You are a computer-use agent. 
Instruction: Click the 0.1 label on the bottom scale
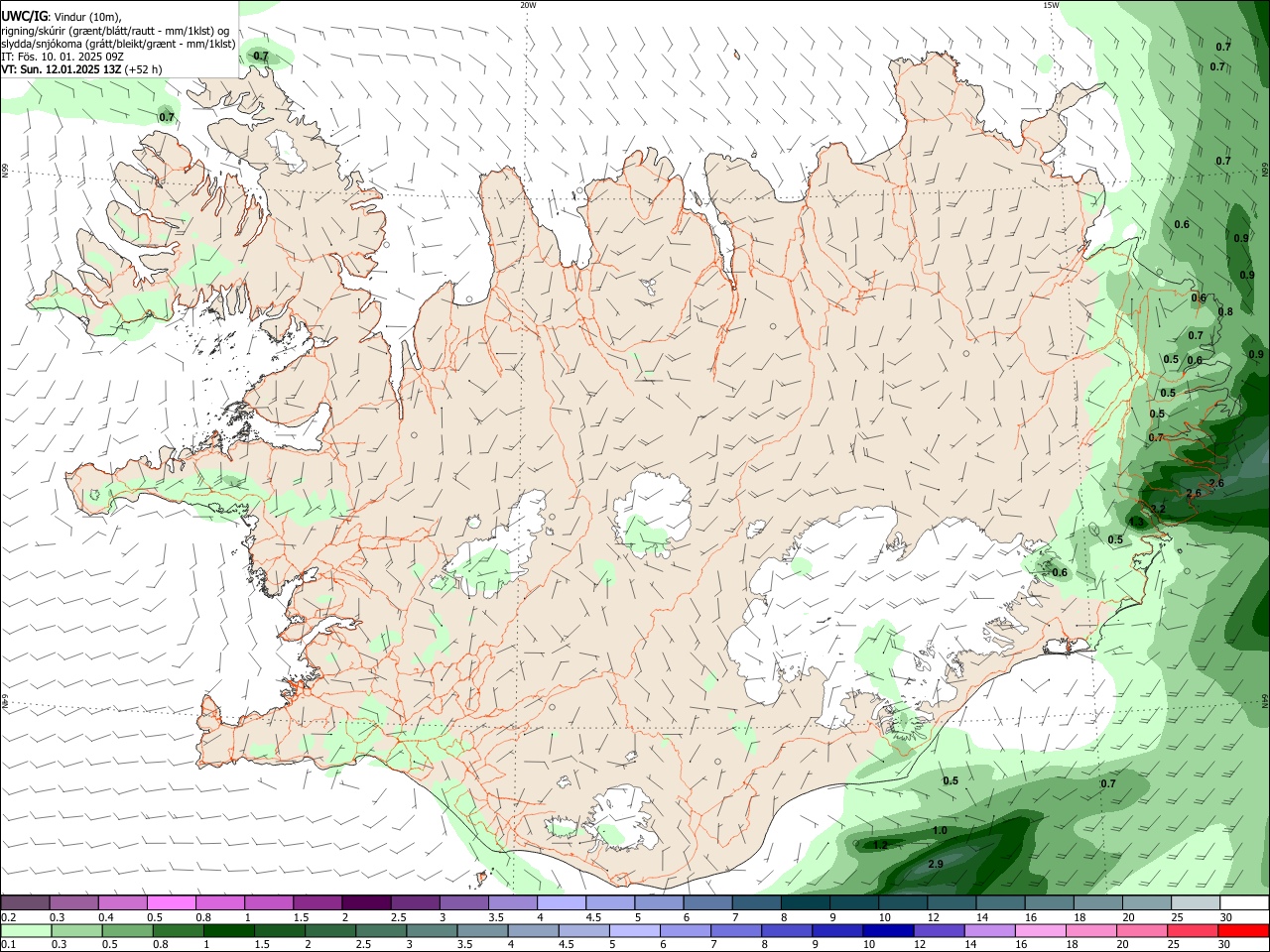coord(9,945)
